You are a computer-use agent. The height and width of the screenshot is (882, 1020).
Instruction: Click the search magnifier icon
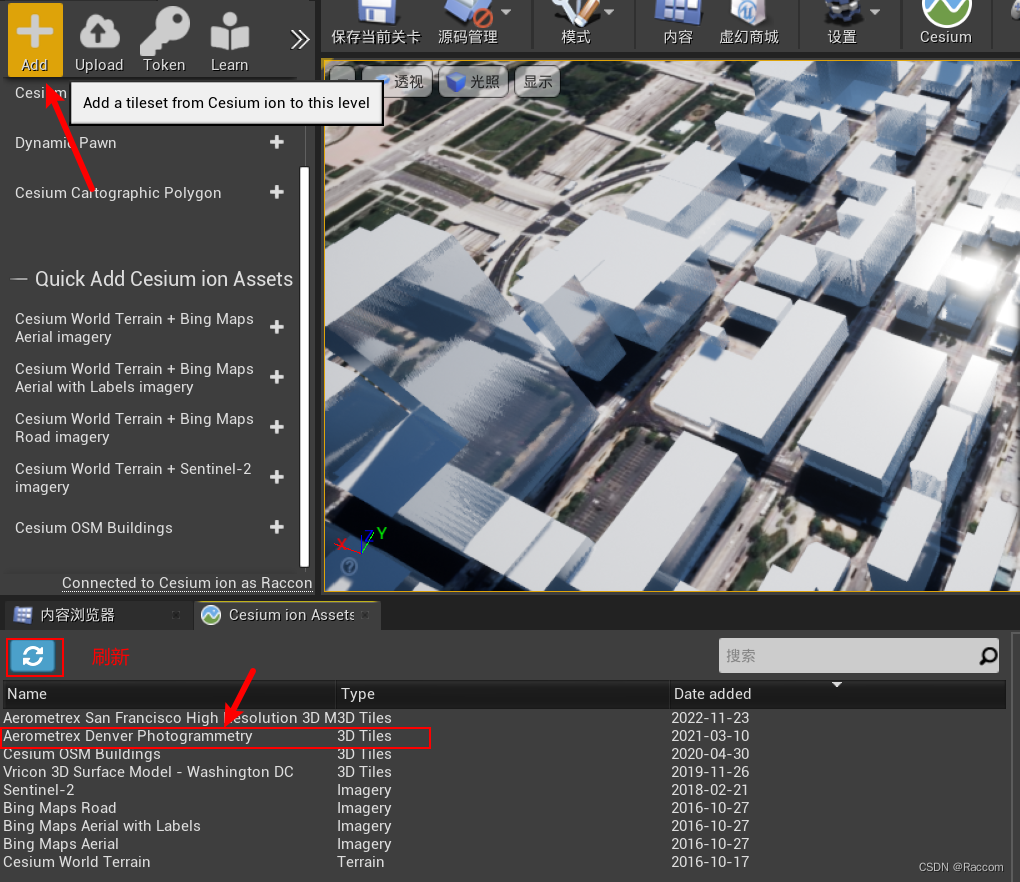[x=988, y=656]
